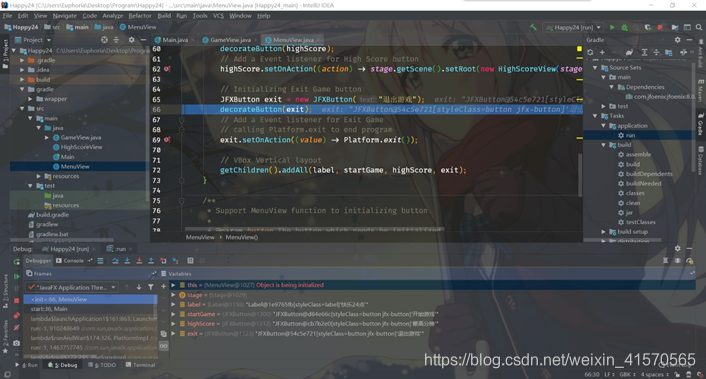Select MenuView file in project tree
Viewport: 706px width, 379px height.
pos(75,167)
